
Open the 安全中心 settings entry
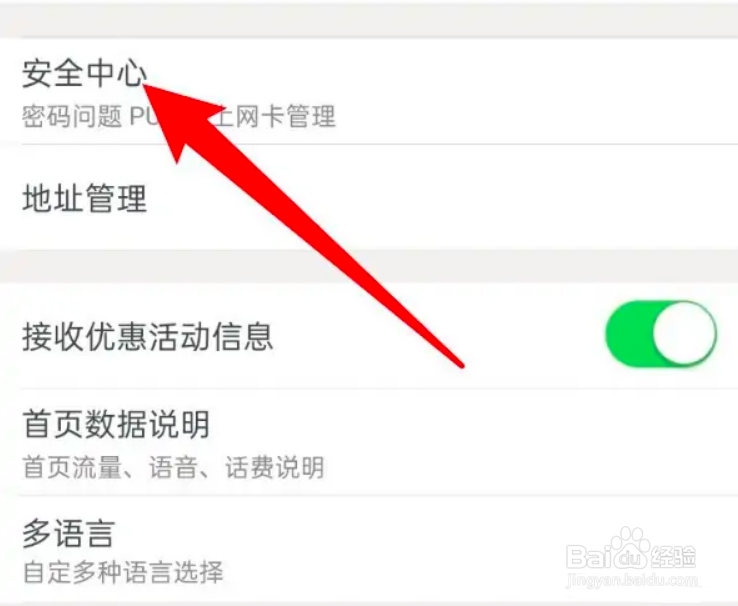(369, 92)
